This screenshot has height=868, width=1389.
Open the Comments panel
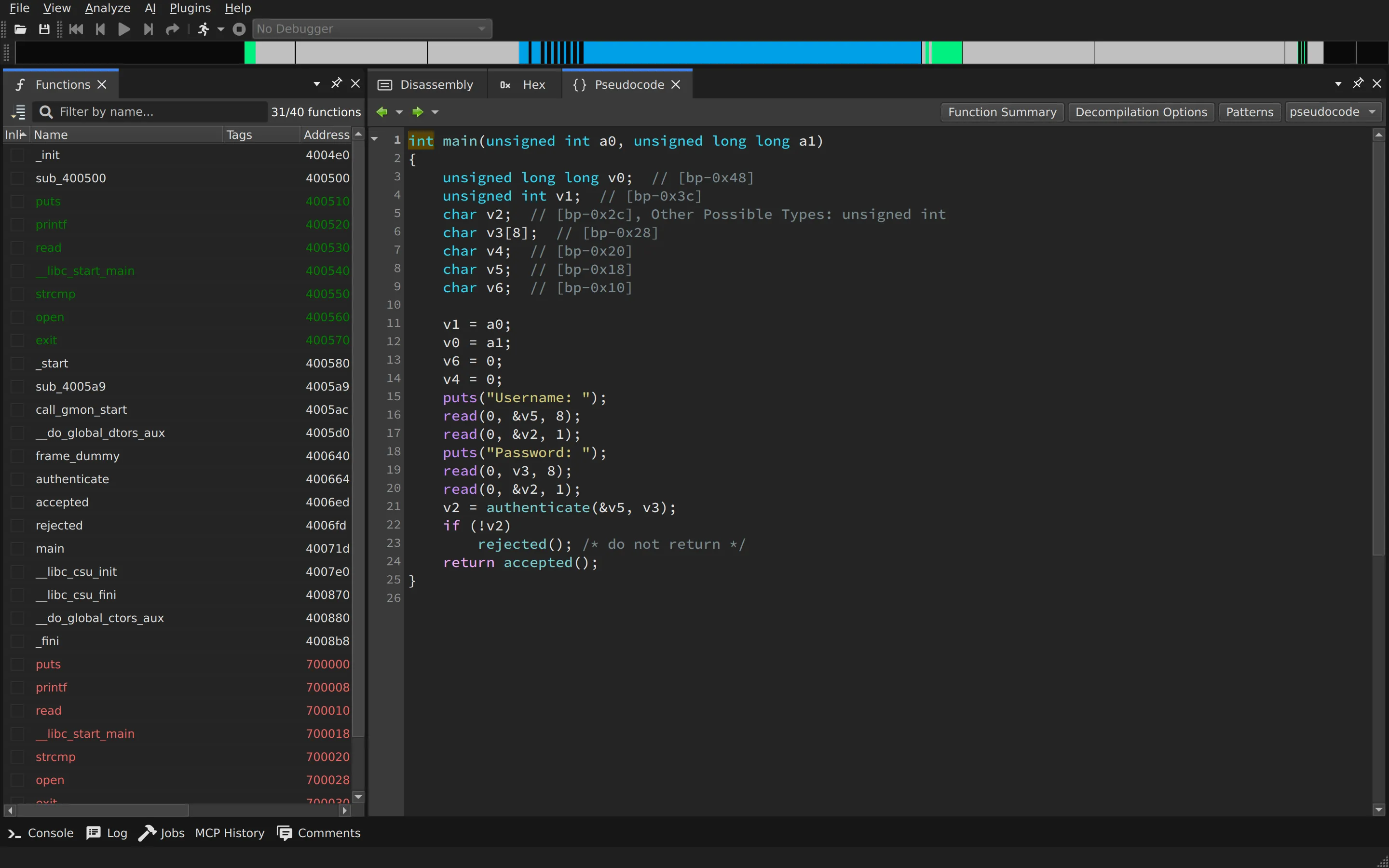[318, 833]
